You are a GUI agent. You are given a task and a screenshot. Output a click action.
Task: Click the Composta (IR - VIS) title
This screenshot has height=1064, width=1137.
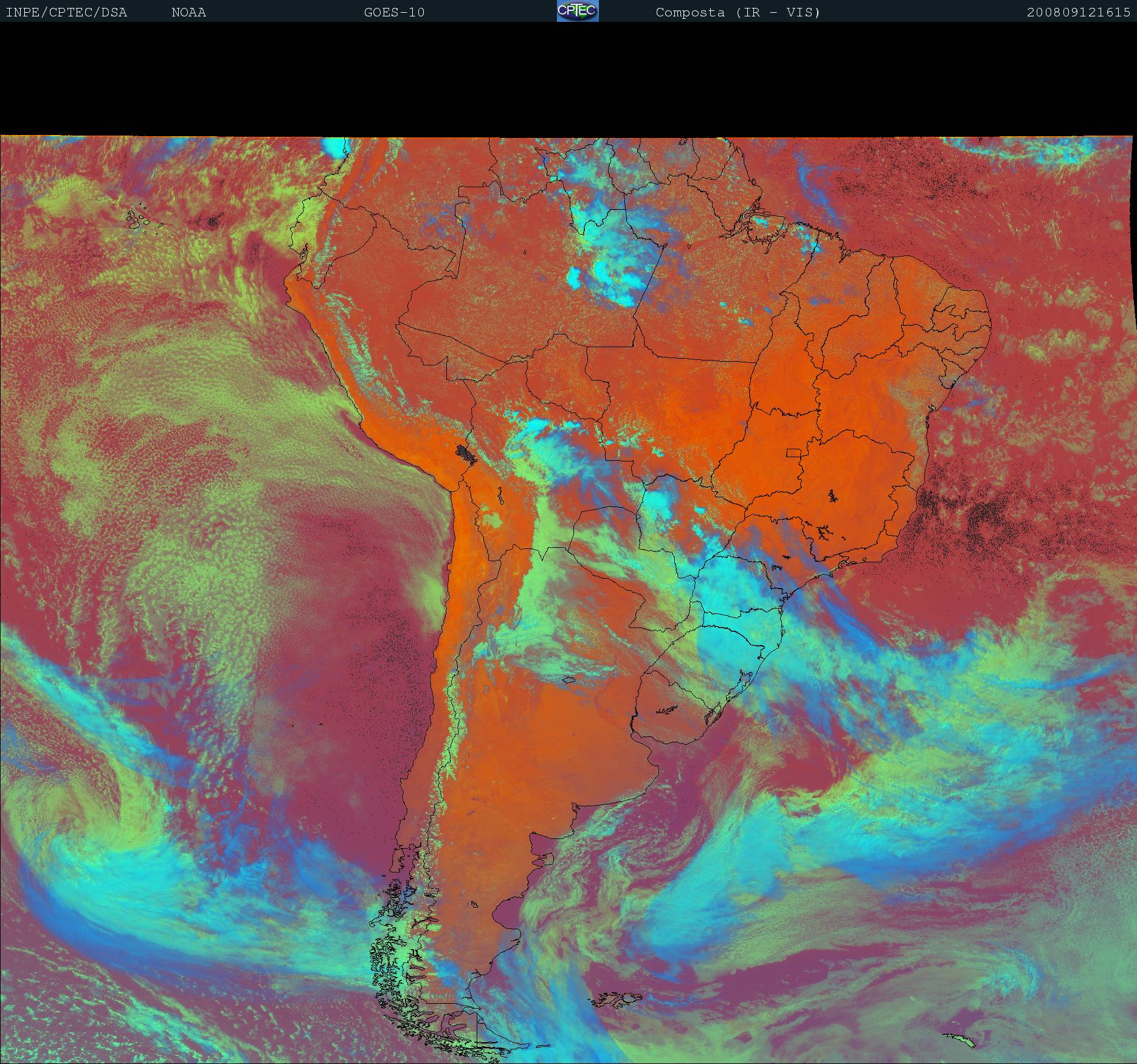(x=738, y=12)
